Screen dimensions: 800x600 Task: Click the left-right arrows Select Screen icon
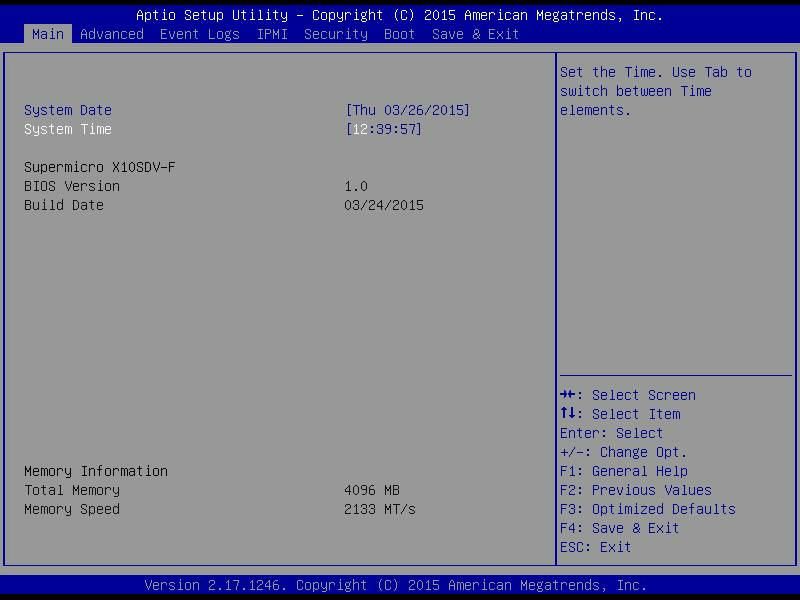tap(568, 394)
